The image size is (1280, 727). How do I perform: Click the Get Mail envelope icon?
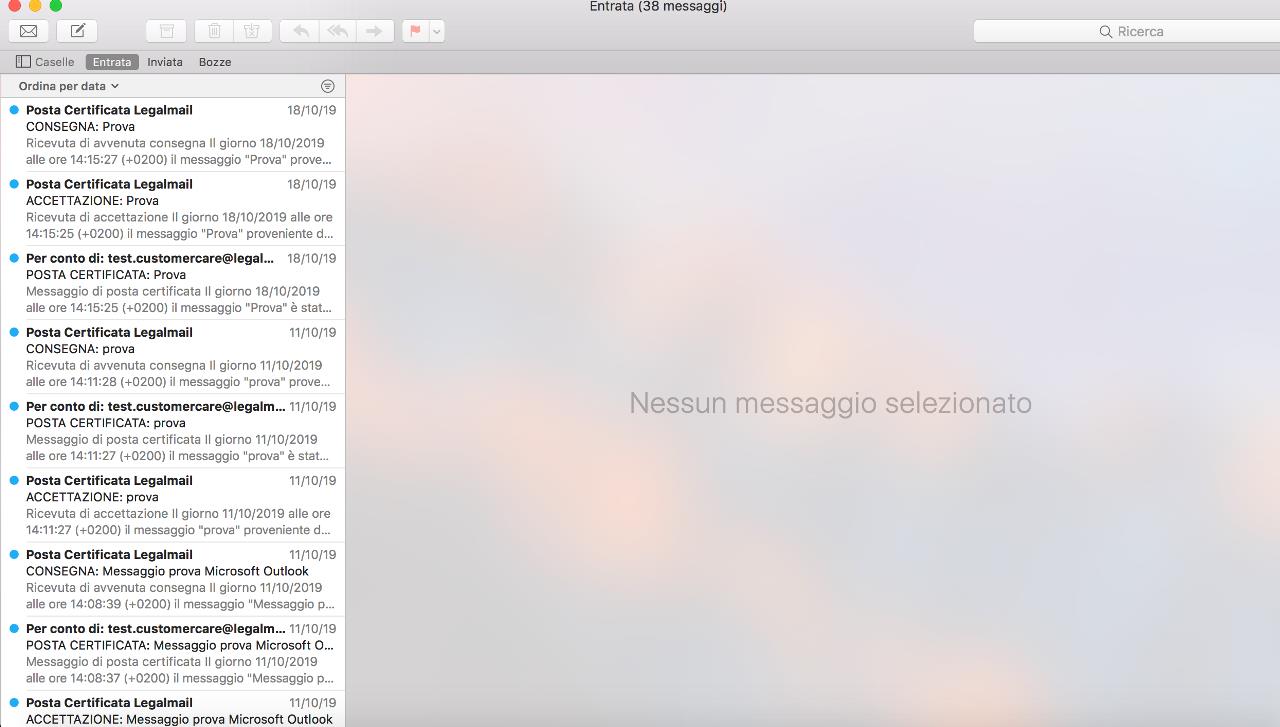coord(29,31)
